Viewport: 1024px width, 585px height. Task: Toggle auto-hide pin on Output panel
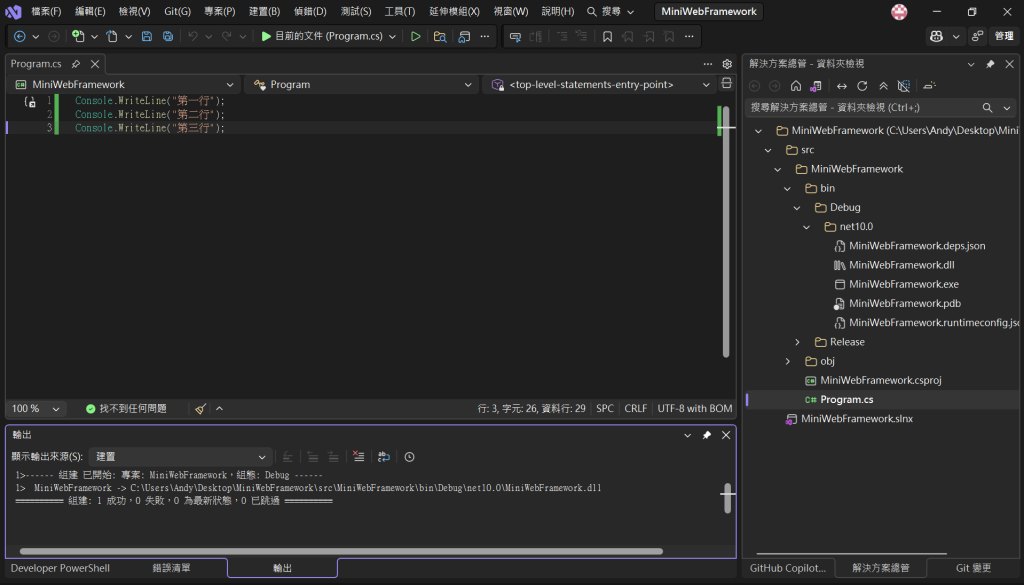707,435
